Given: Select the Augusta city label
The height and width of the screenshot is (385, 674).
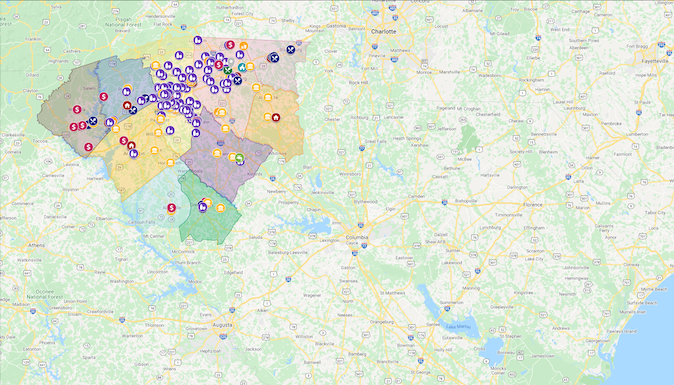Looking at the screenshot, I should click(x=222, y=325).
